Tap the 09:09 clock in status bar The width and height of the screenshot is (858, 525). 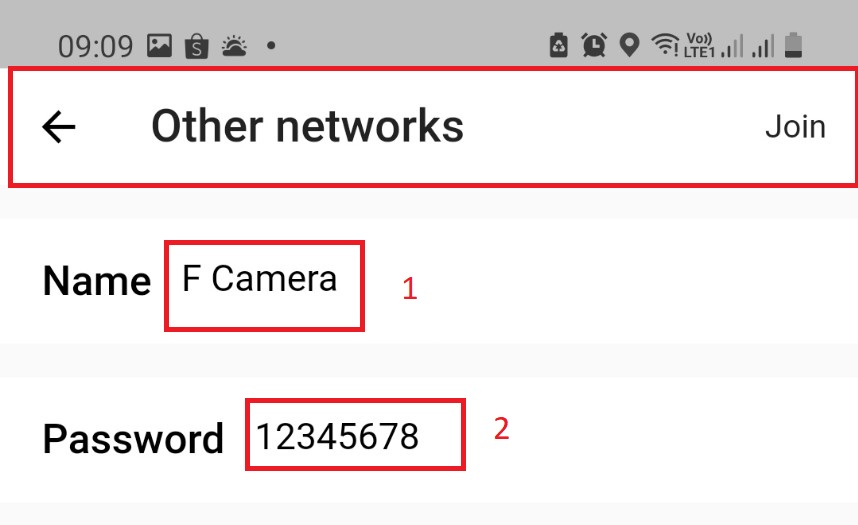(96, 47)
